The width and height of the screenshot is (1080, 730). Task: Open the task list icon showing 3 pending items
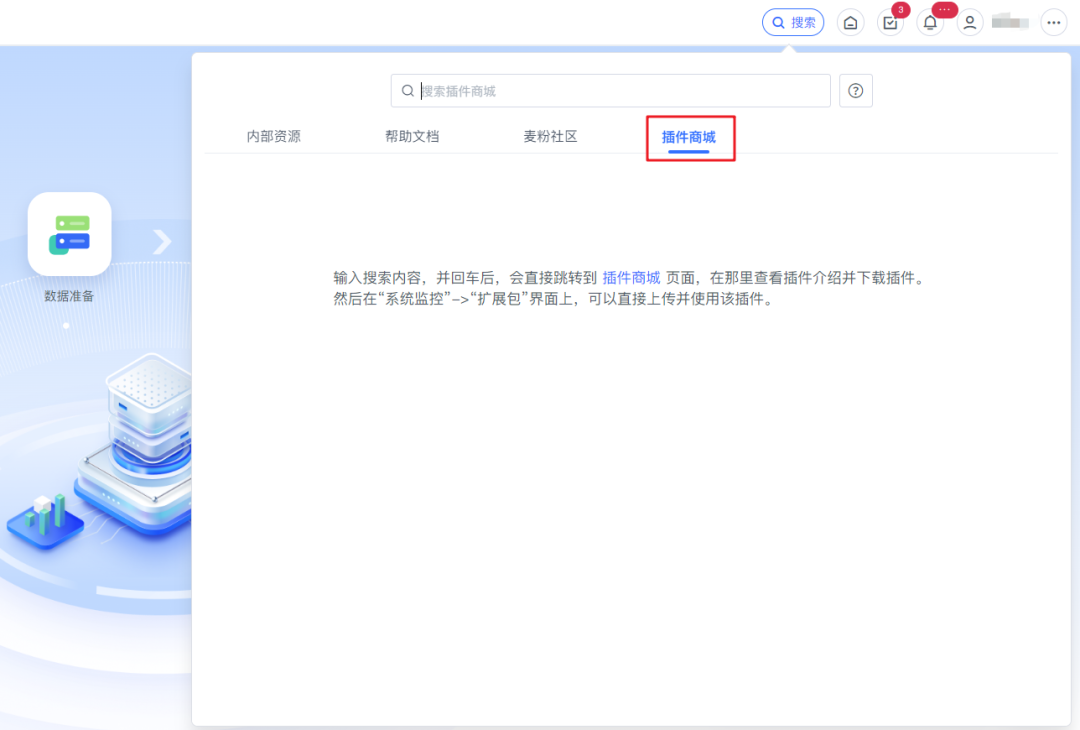tap(889, 22)
